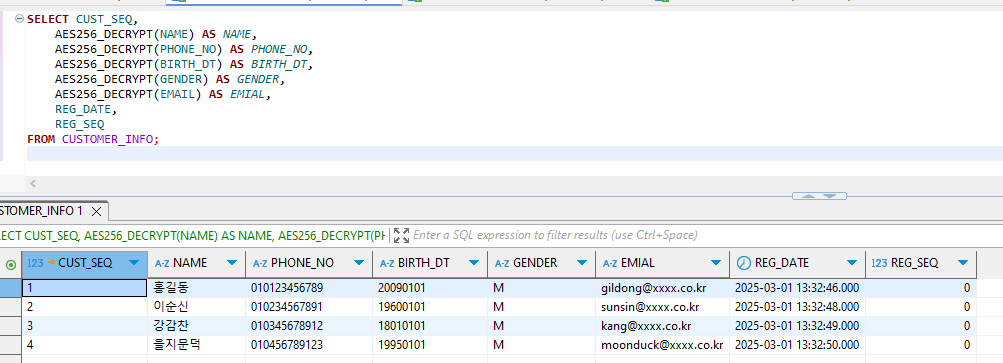Click the round record mode icon in the grid corner

pyautogui.click(x=11, y=264)
